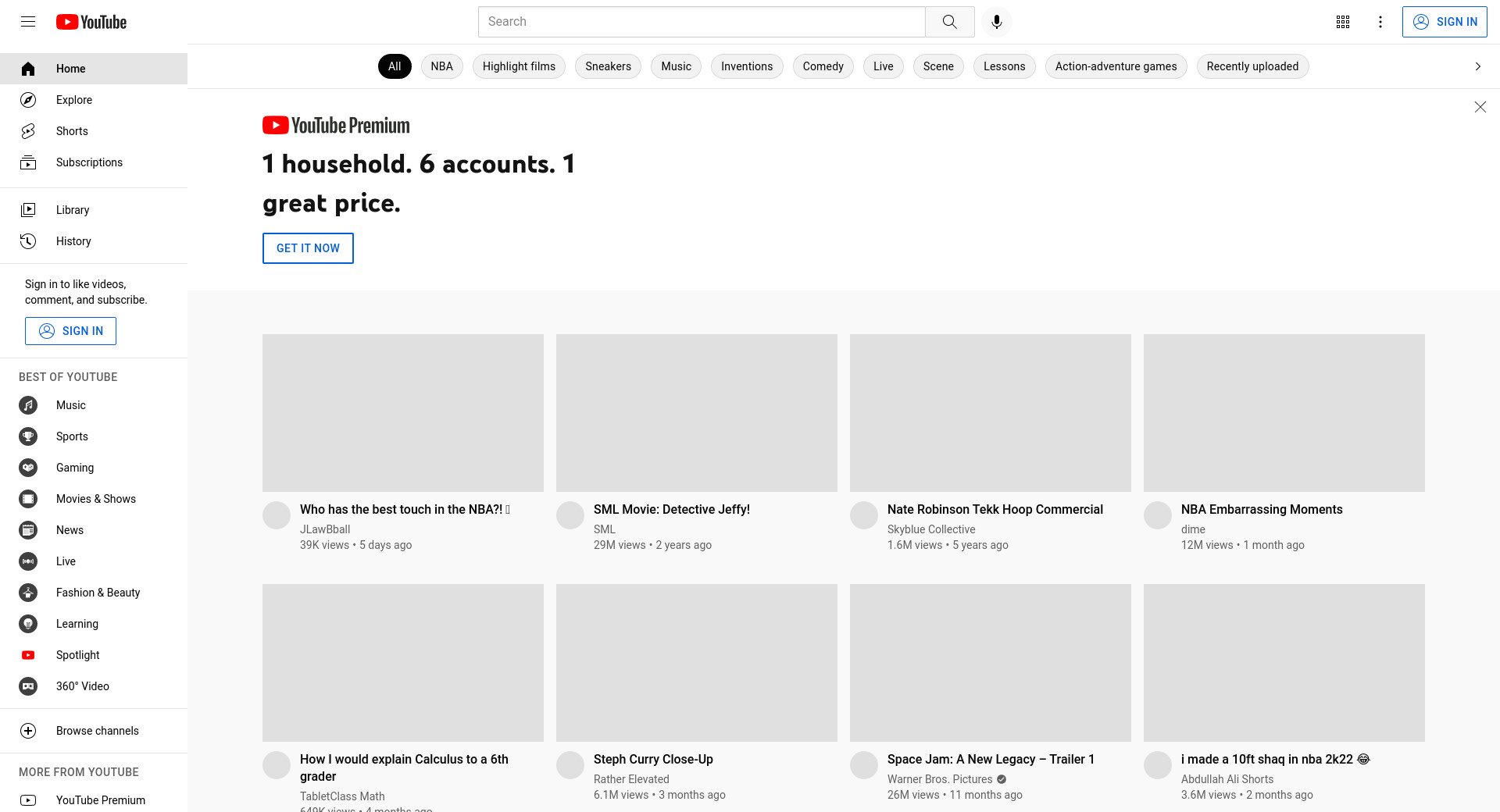Select the Recently uploaded chip
This screenshot has width=1500, height=812.
(x=1252, y=66)
